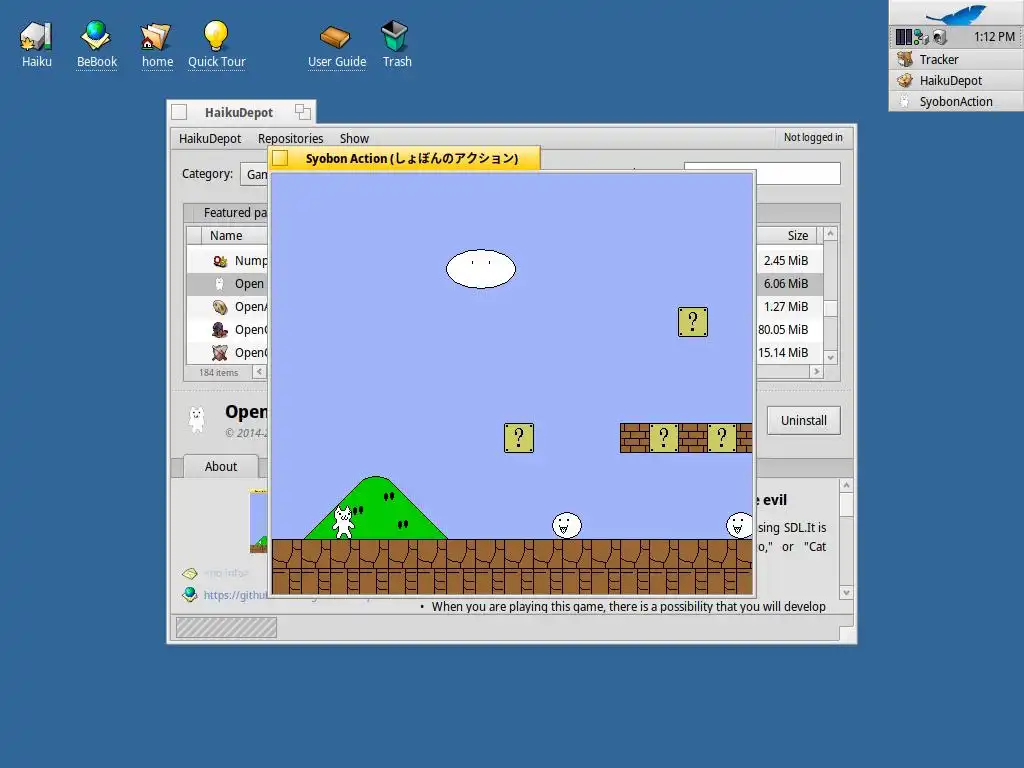Click the white cat package icon in details

(x=197, y=419)
